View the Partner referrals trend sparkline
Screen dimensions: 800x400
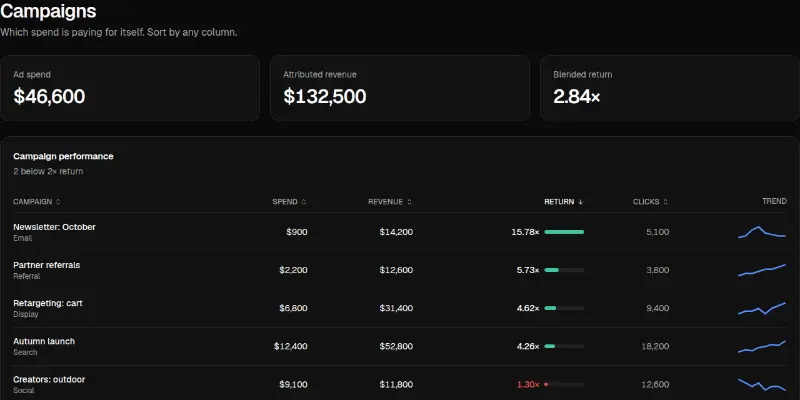tap(762, 270)
